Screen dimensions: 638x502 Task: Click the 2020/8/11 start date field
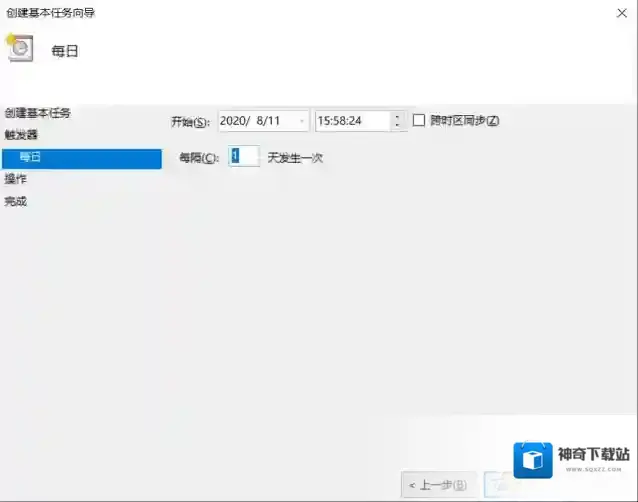click(x=256, y=121)
